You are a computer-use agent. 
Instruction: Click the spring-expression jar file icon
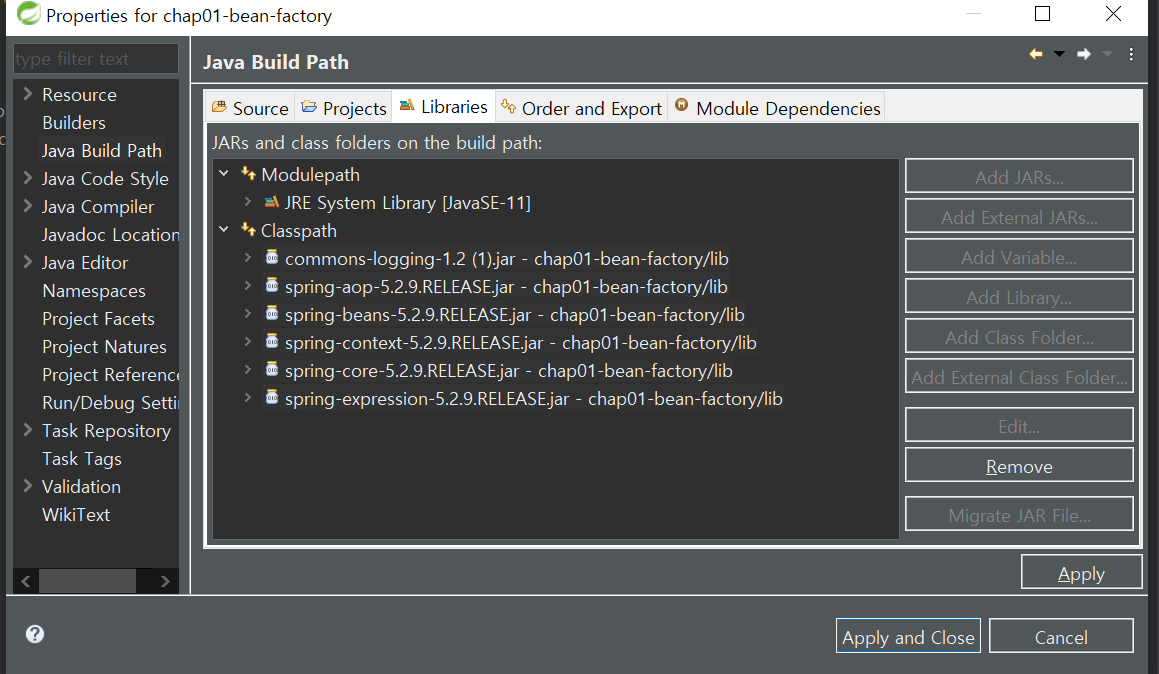(272, 398)
